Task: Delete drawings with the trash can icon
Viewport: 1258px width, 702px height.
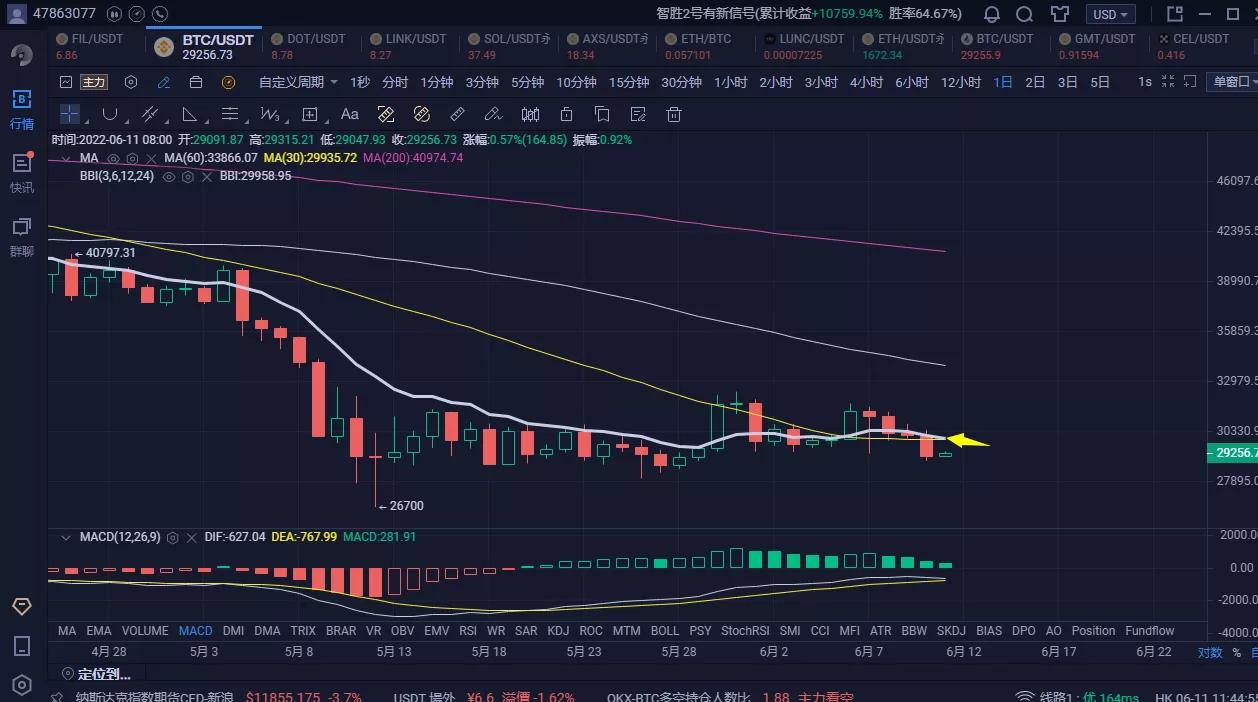Action: (674, 114)
